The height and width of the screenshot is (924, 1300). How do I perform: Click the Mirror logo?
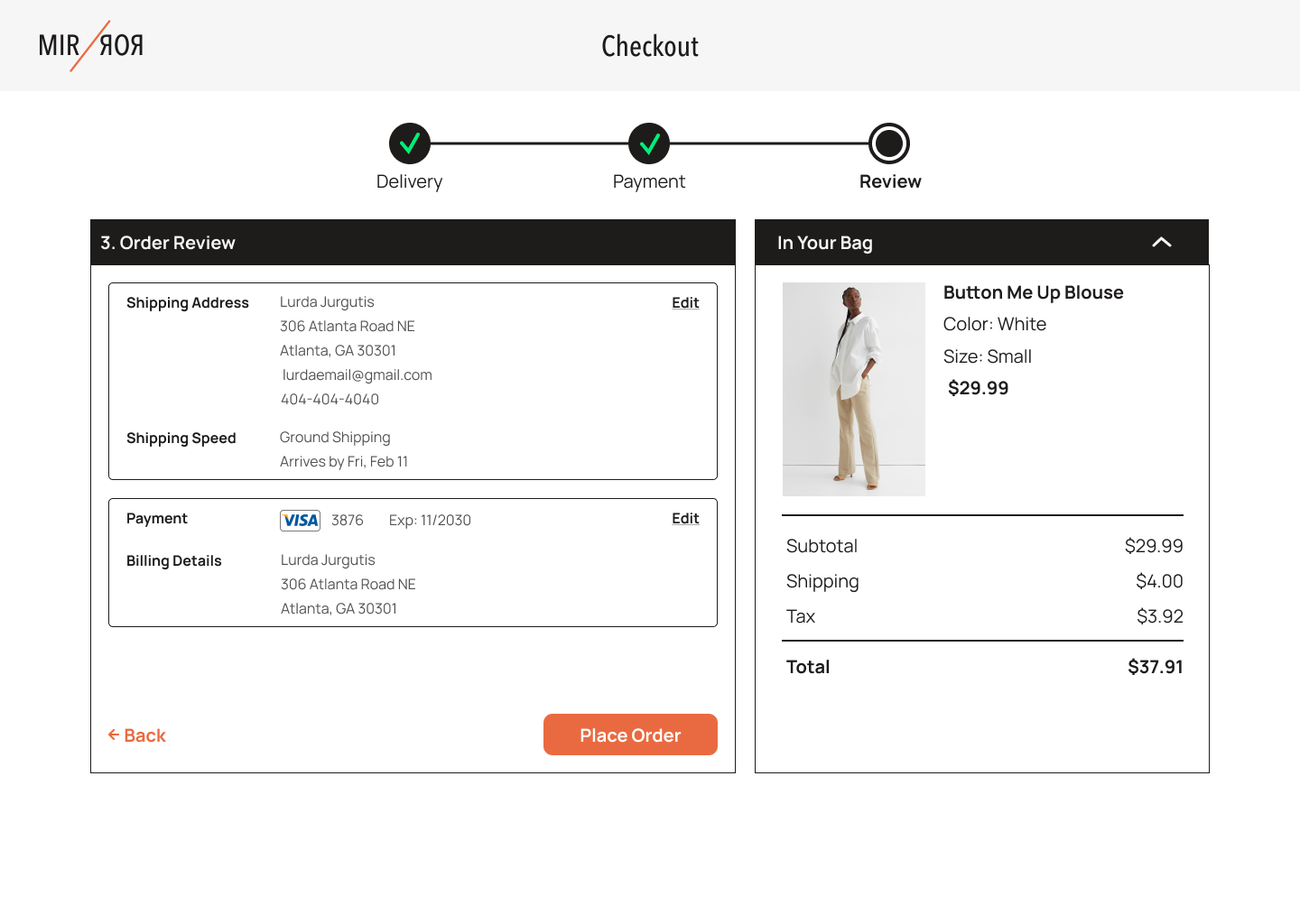[90, 45]
